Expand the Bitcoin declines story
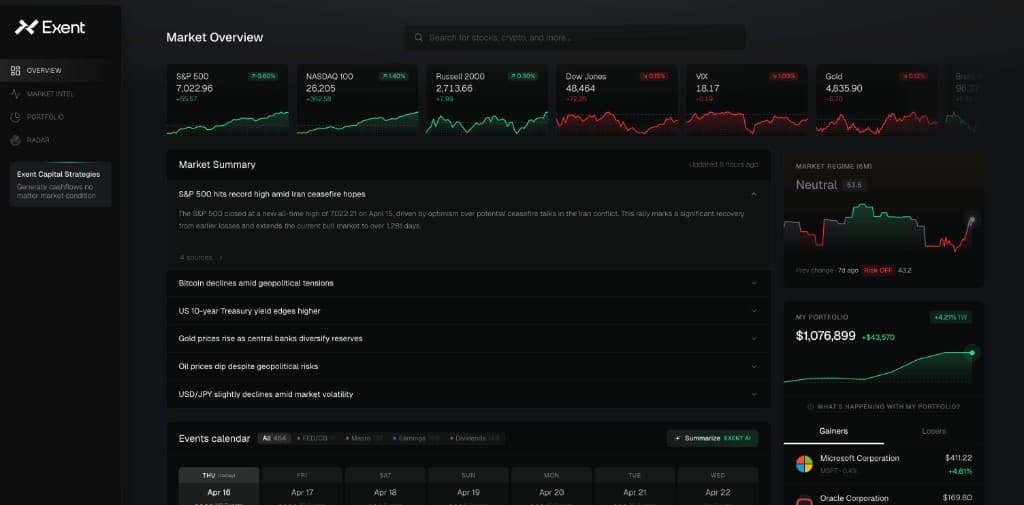 pyautogui.click(x=754, y=284)
